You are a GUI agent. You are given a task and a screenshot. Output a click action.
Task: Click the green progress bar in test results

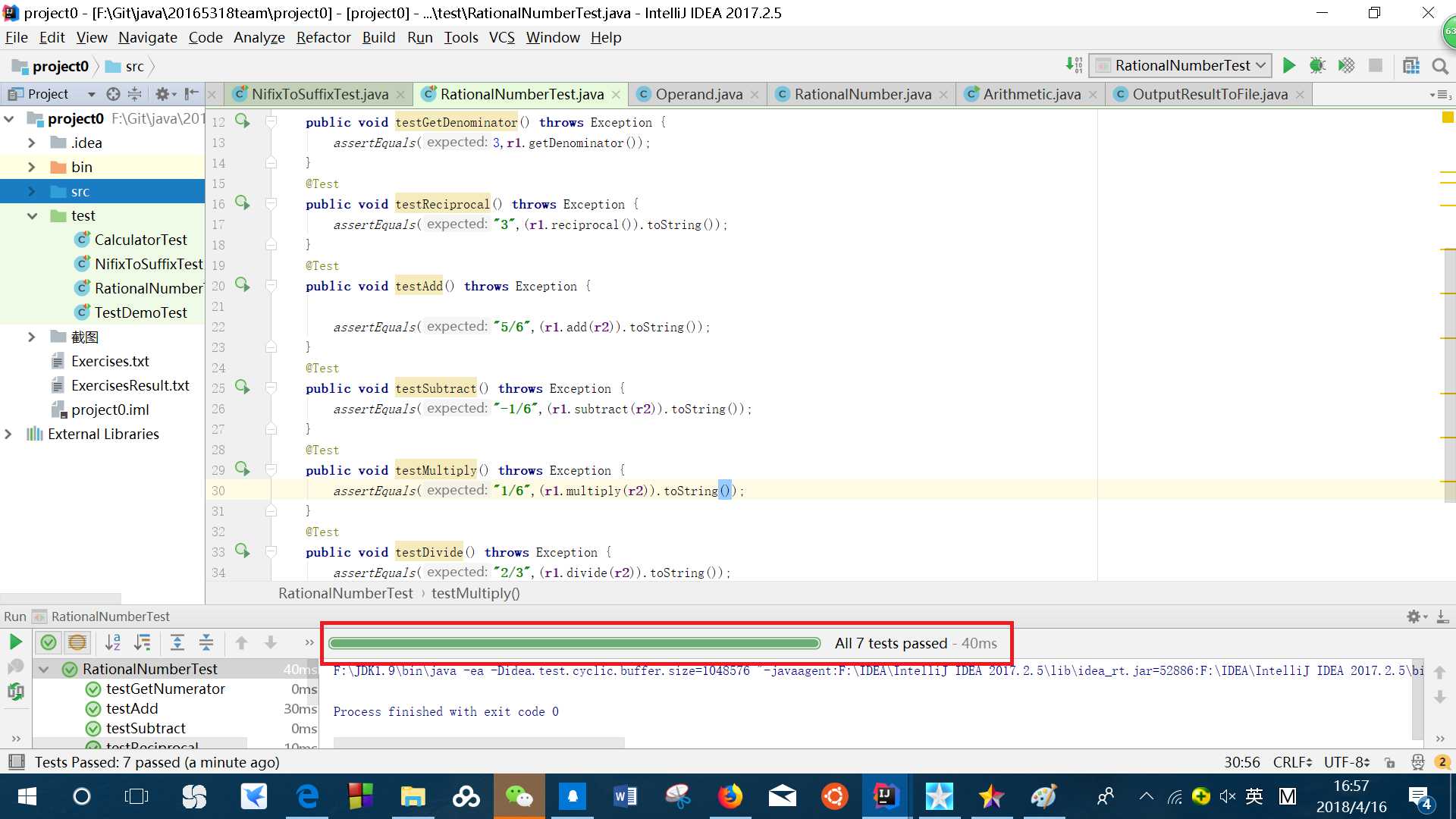click(577, 643)
